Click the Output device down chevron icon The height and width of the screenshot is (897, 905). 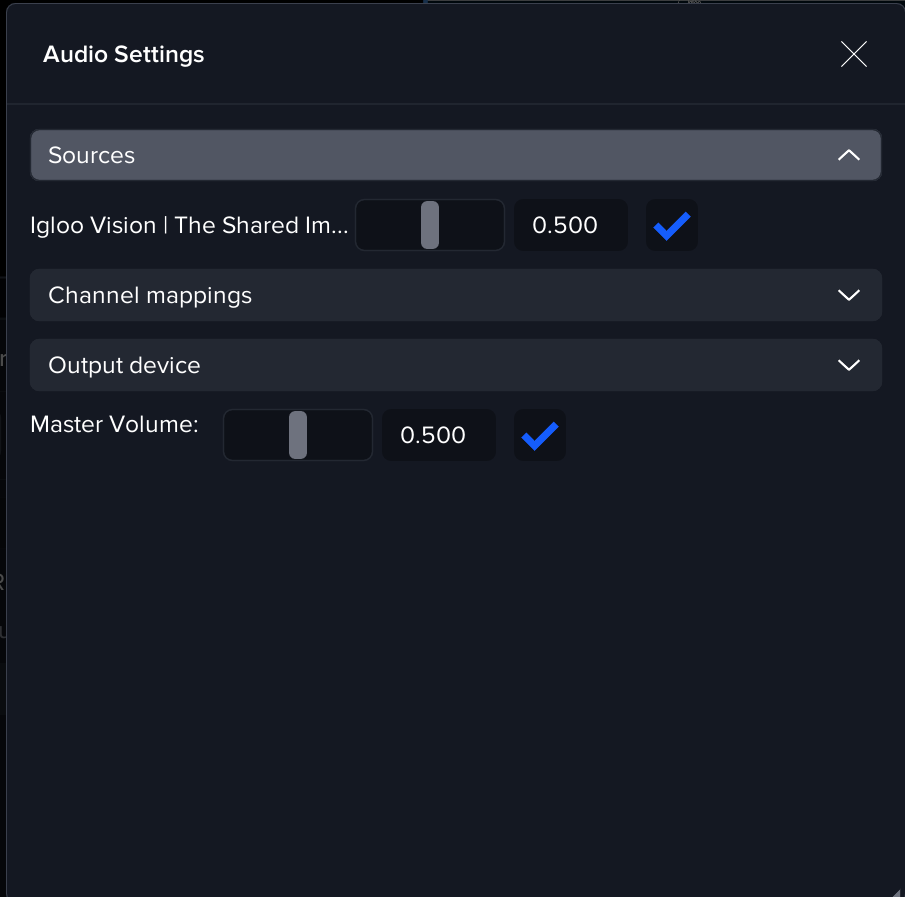click(x=848, y=365)
